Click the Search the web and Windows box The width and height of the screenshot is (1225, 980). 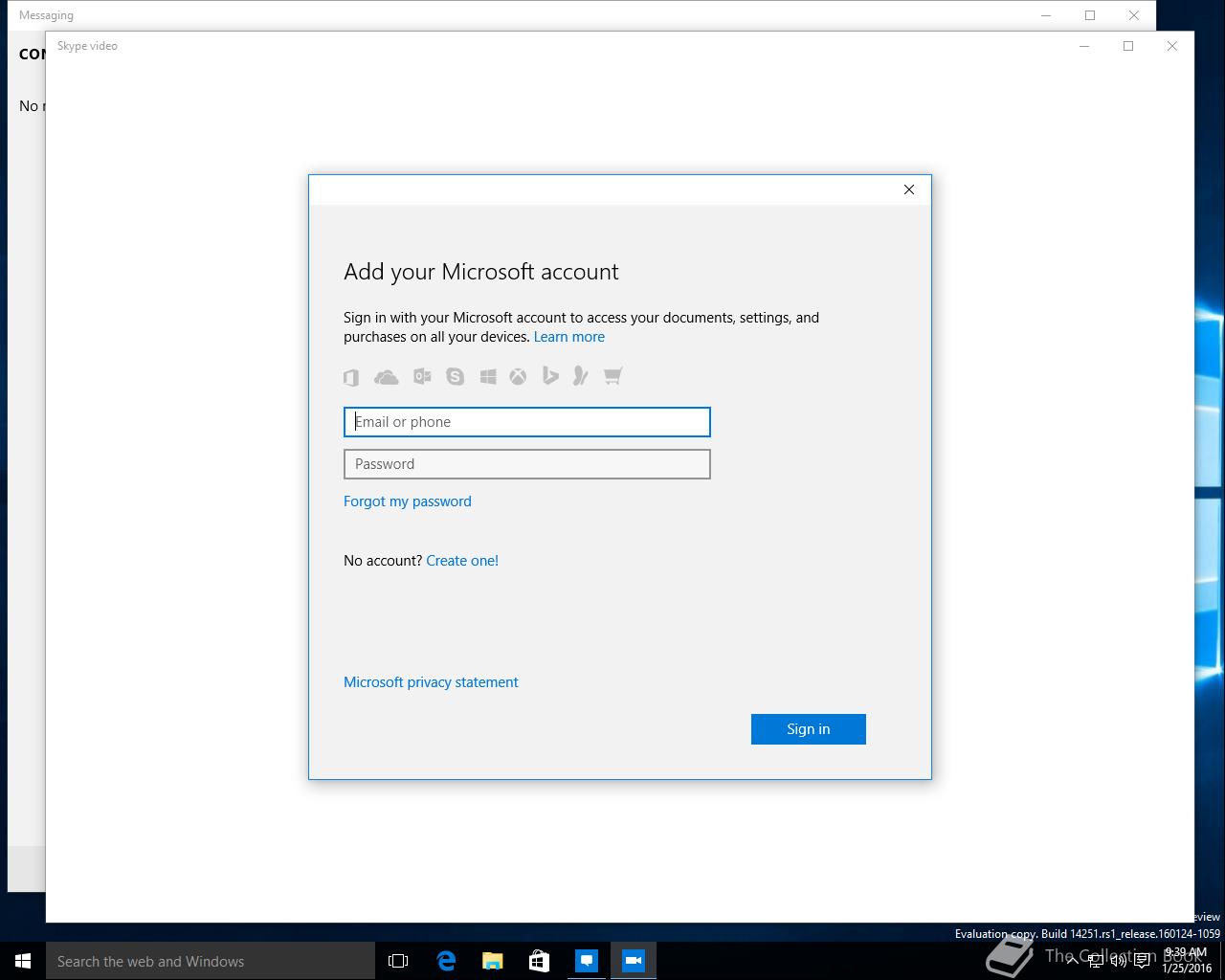pyautogui.click(x=211, y=961)
